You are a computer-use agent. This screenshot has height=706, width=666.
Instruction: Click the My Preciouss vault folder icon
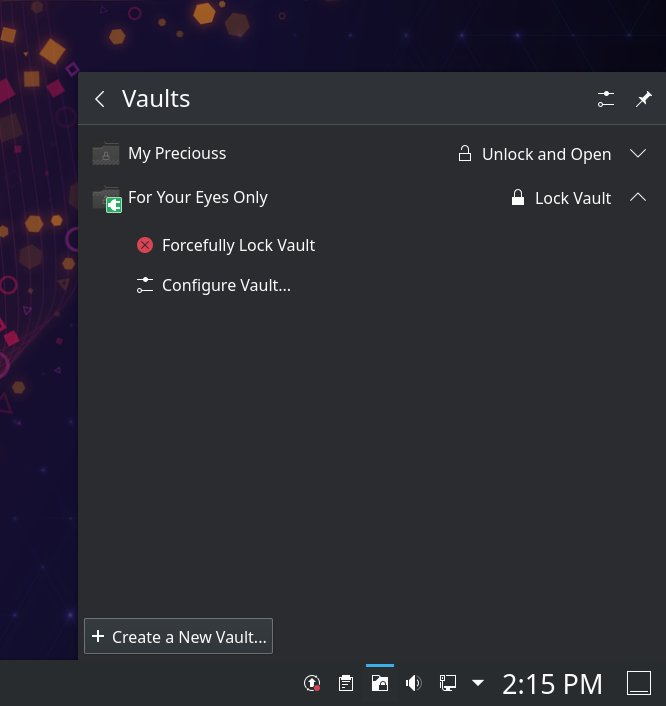point(106,154)
